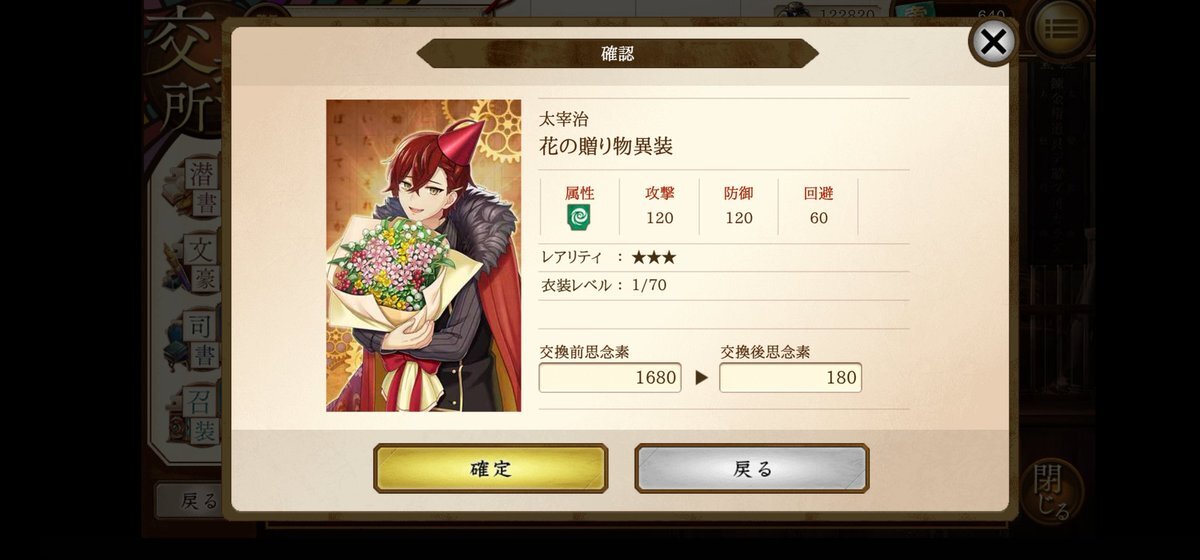Viewport: 1200px width, 560px height.
Task: Tap the 確認 dialog title banner
Action: (x=617, y=53)
